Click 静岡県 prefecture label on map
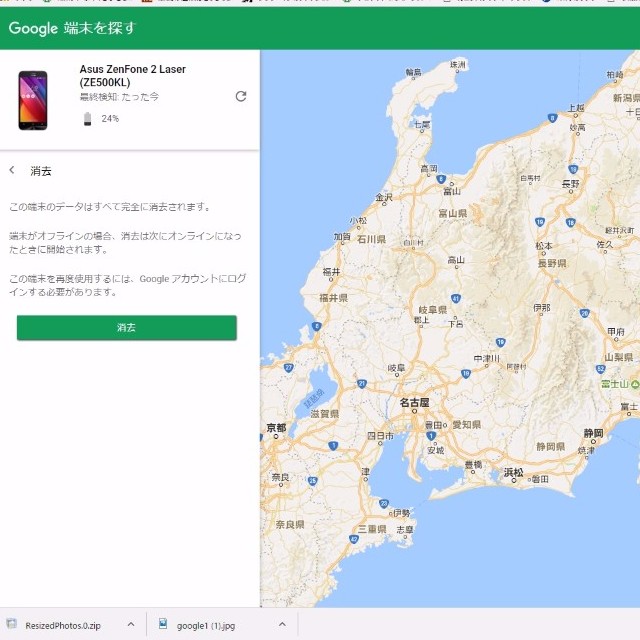Image resolution: width=640 pixels, height=640 pixels. [551, 447]
